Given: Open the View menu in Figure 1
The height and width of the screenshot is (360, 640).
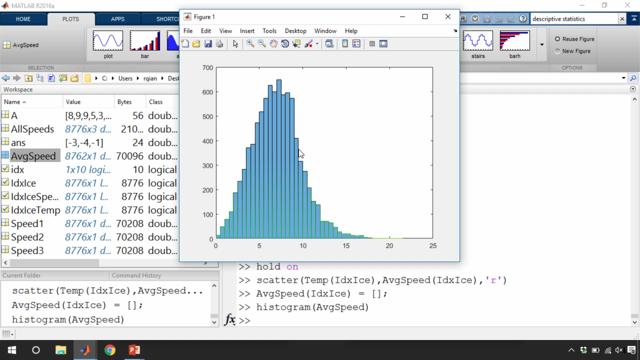Looking at the screenshot, I should click(225, 31).
